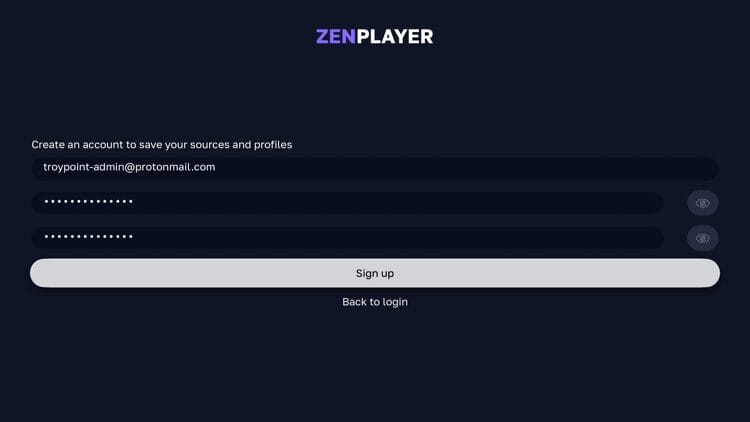
Task: Click the eye icon beside the lower password
Action: pos(703,238)
